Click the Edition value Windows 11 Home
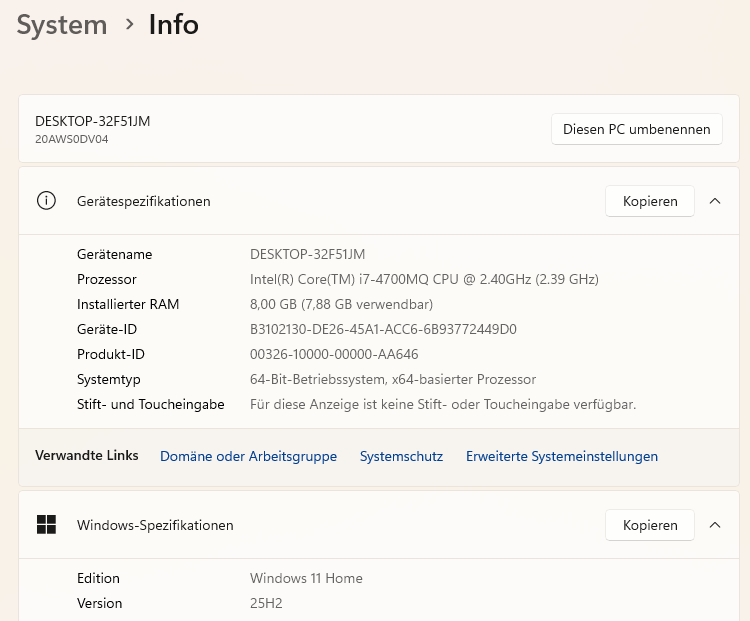750x621 pixels. (x=306, y=578)
